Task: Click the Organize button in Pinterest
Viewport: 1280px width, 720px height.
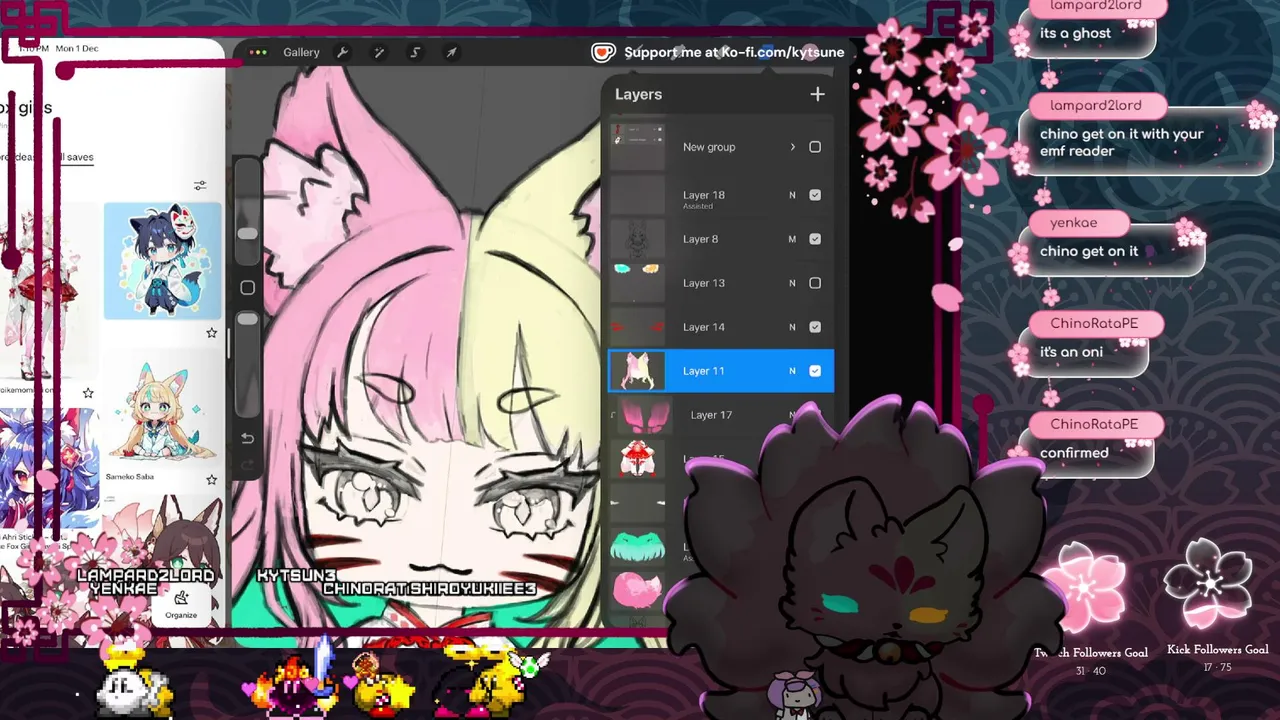Action: (181, 604)
